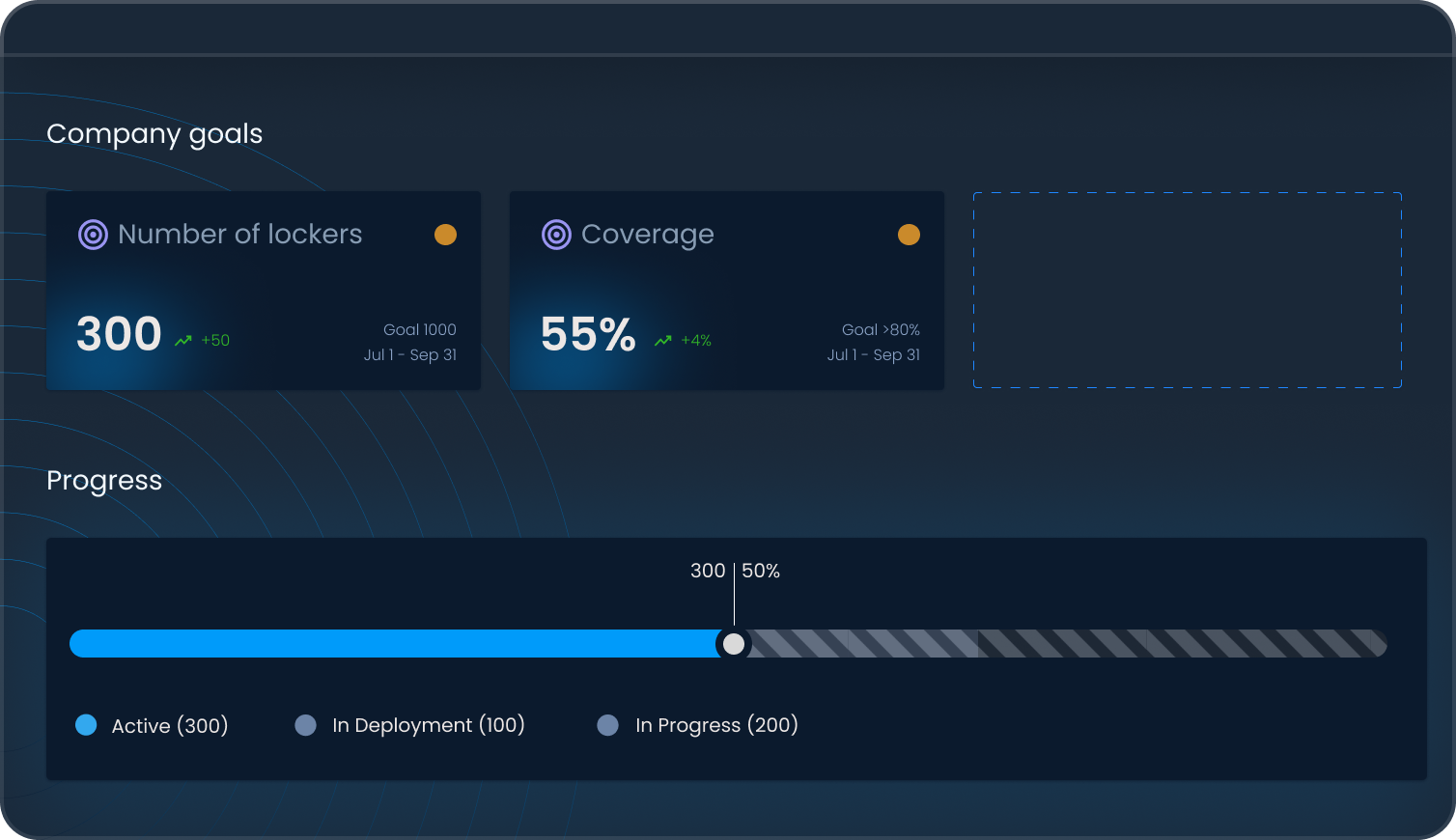
Task: Click the striped remaining section of progress bar
Action: [x=1069, y=644]
